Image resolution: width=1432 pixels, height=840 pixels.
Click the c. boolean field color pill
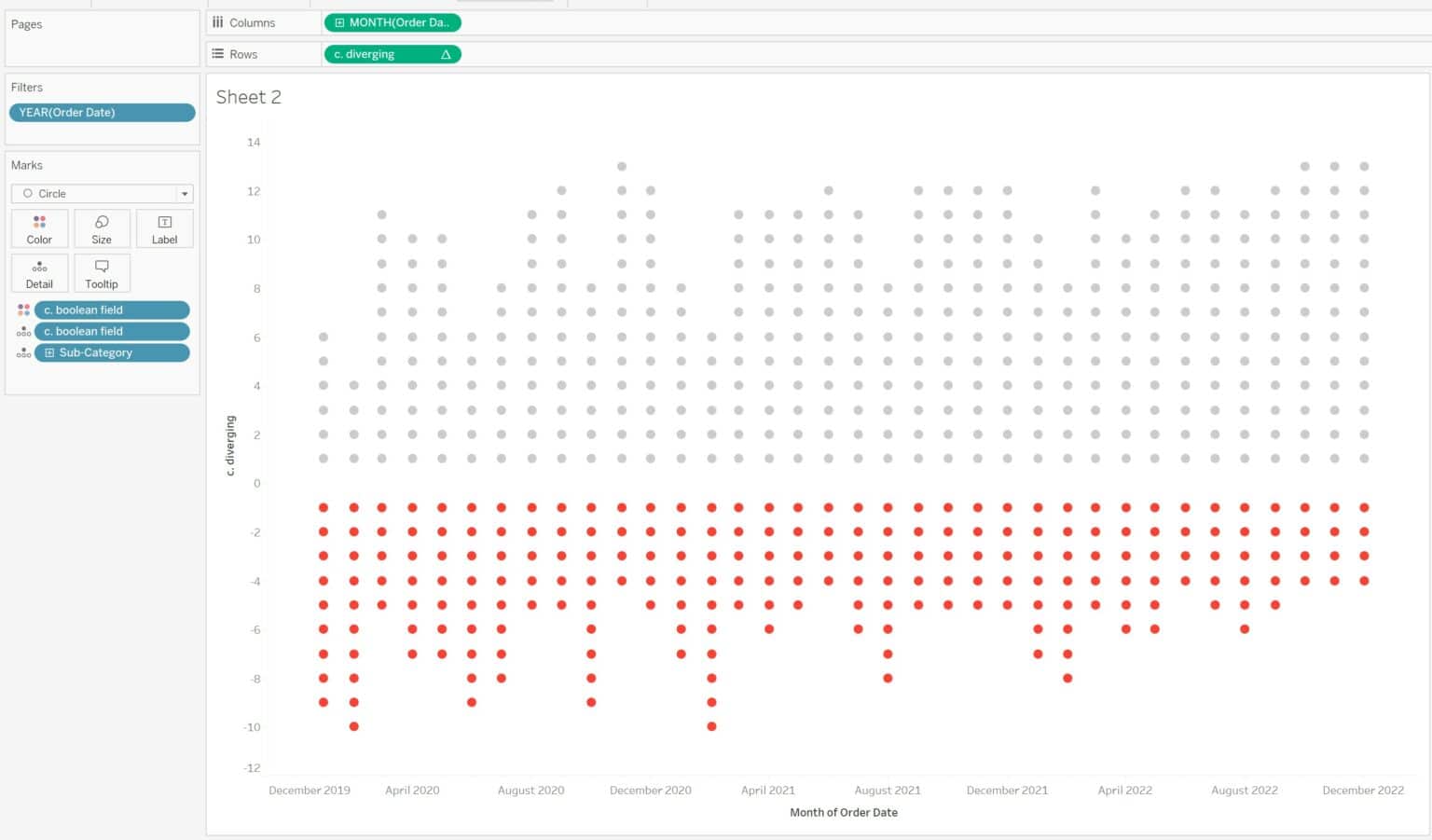coord(110,310)
